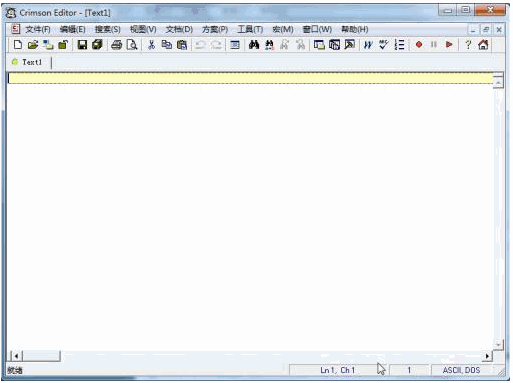
Task: Start macro recording with the red circle
Action: [x=419, y=45]
